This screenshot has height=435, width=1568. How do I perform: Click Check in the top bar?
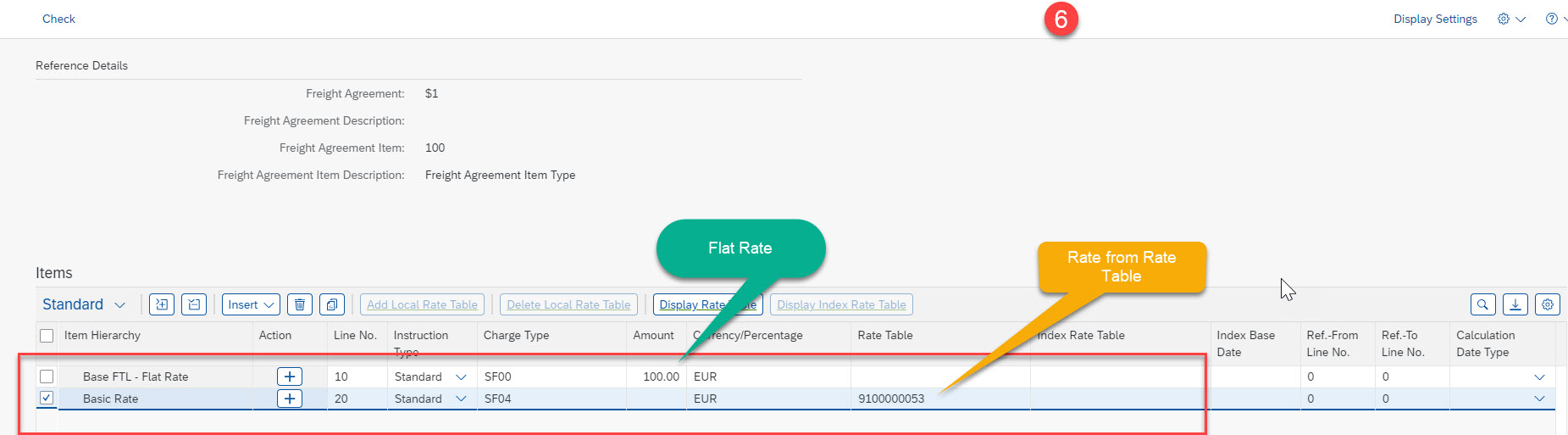click(58, 19)
